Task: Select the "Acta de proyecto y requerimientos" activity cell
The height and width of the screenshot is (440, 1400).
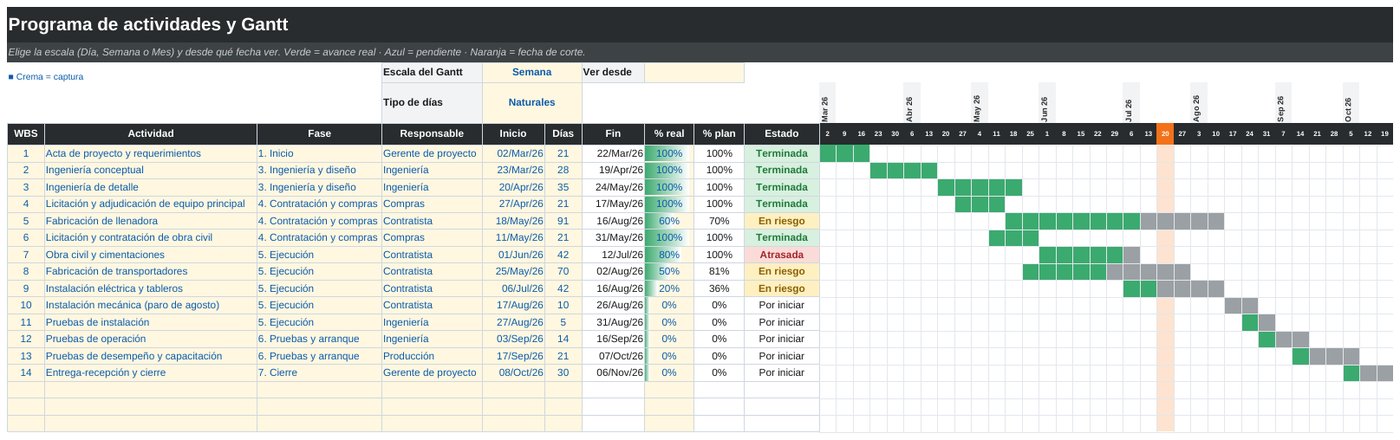Action: click(151, 154)
